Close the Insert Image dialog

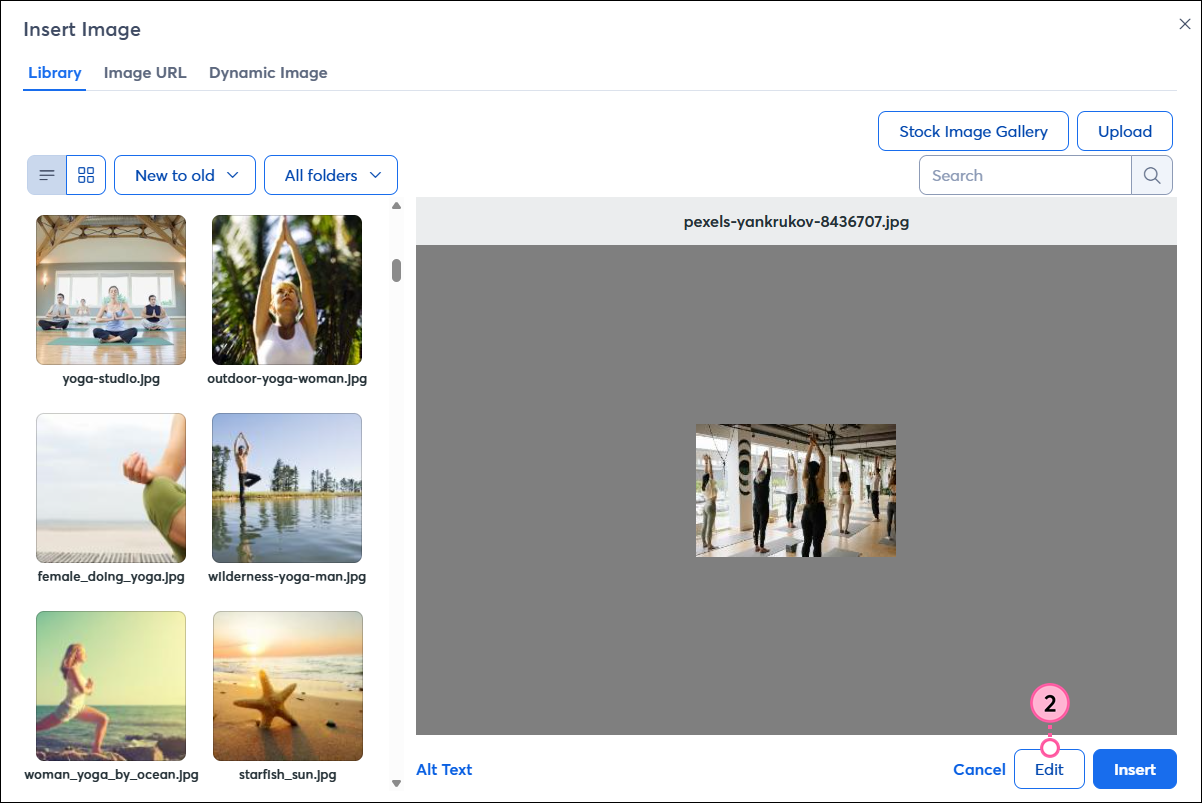1184,24
